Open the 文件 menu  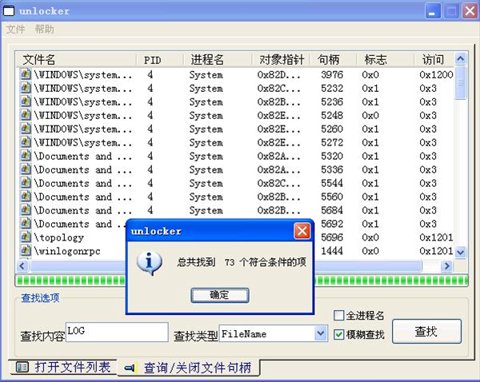[16, 29]
